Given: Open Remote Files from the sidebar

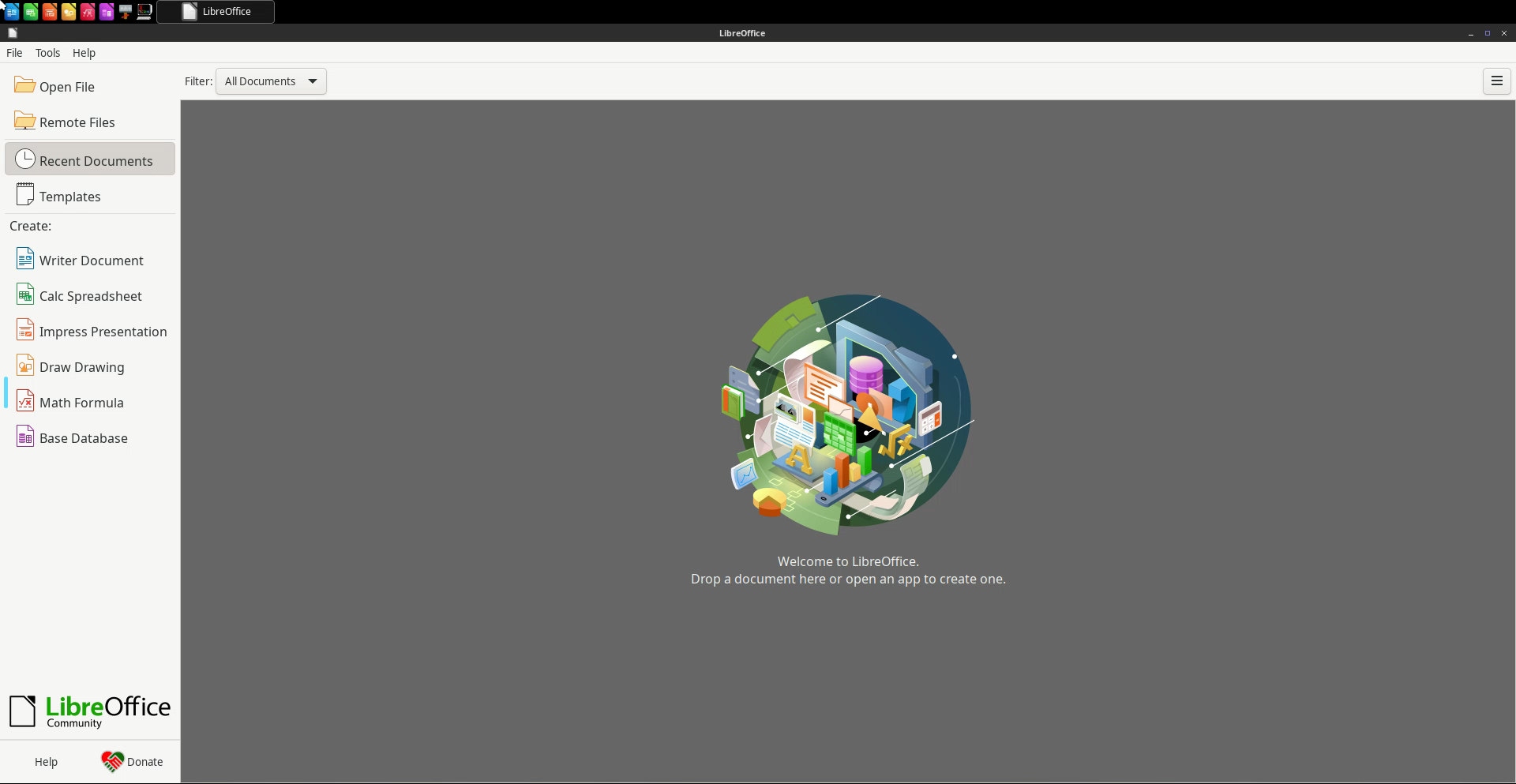Looking at the screenshot, I should click(x=77, y=122).
